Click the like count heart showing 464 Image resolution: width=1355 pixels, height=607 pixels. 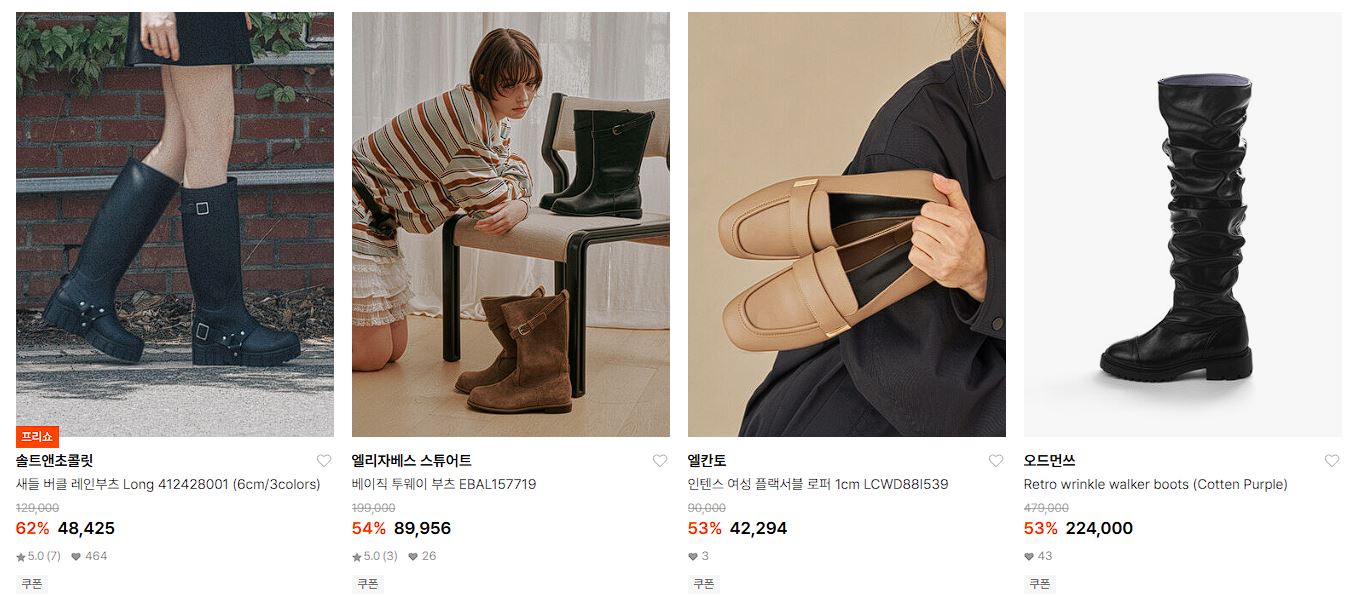[76, 556]
